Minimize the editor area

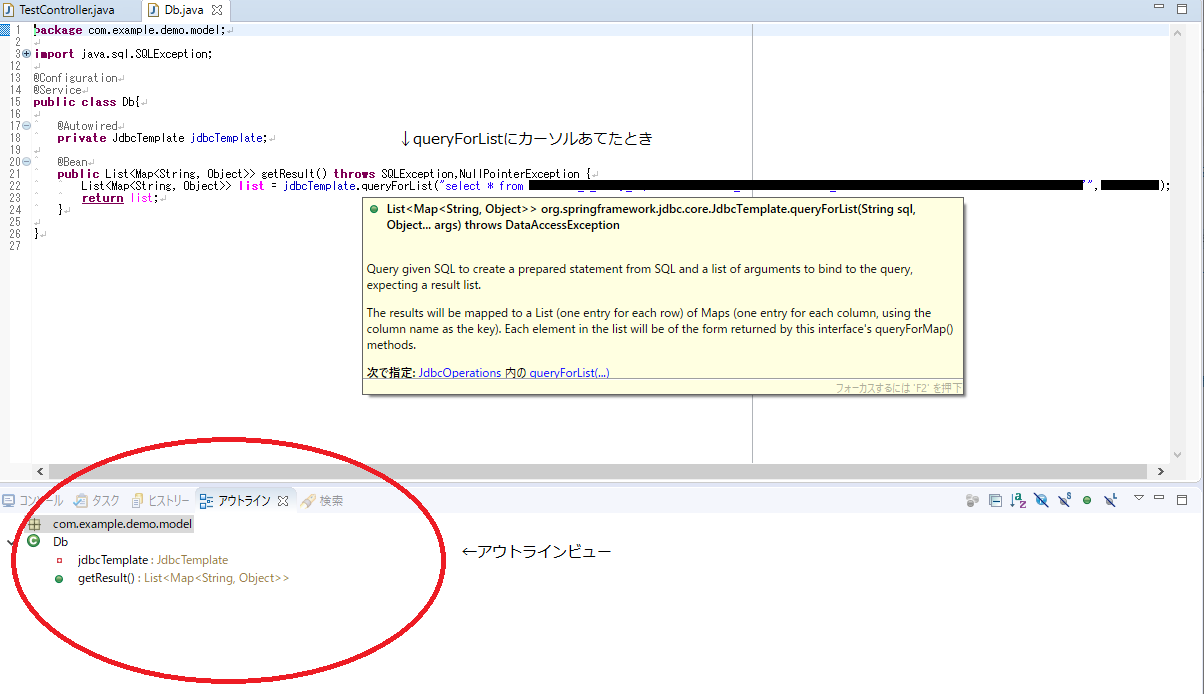1159,7
